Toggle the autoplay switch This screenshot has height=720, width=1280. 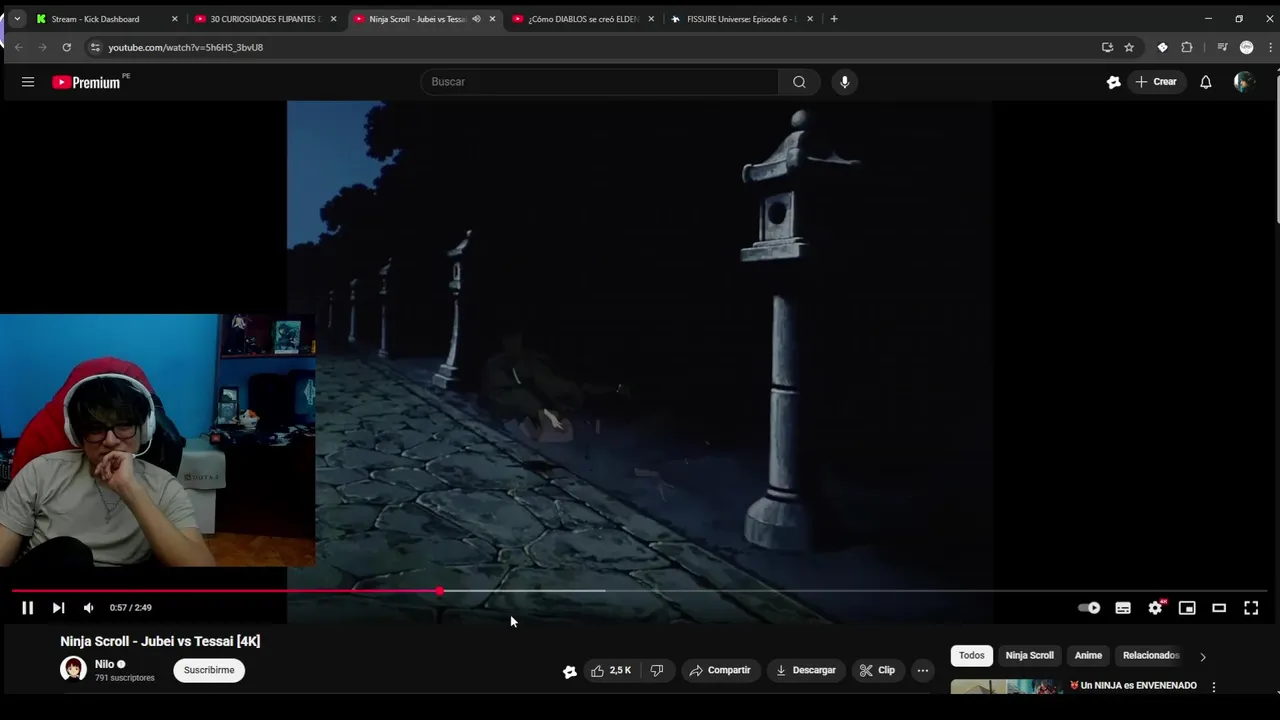(x=1089, y=608)
